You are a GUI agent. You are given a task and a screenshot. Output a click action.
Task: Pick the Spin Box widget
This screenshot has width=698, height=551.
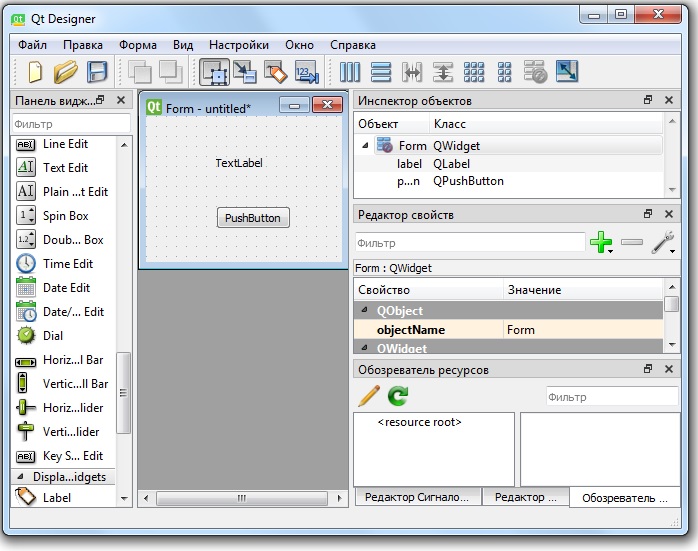coord(65,216)
